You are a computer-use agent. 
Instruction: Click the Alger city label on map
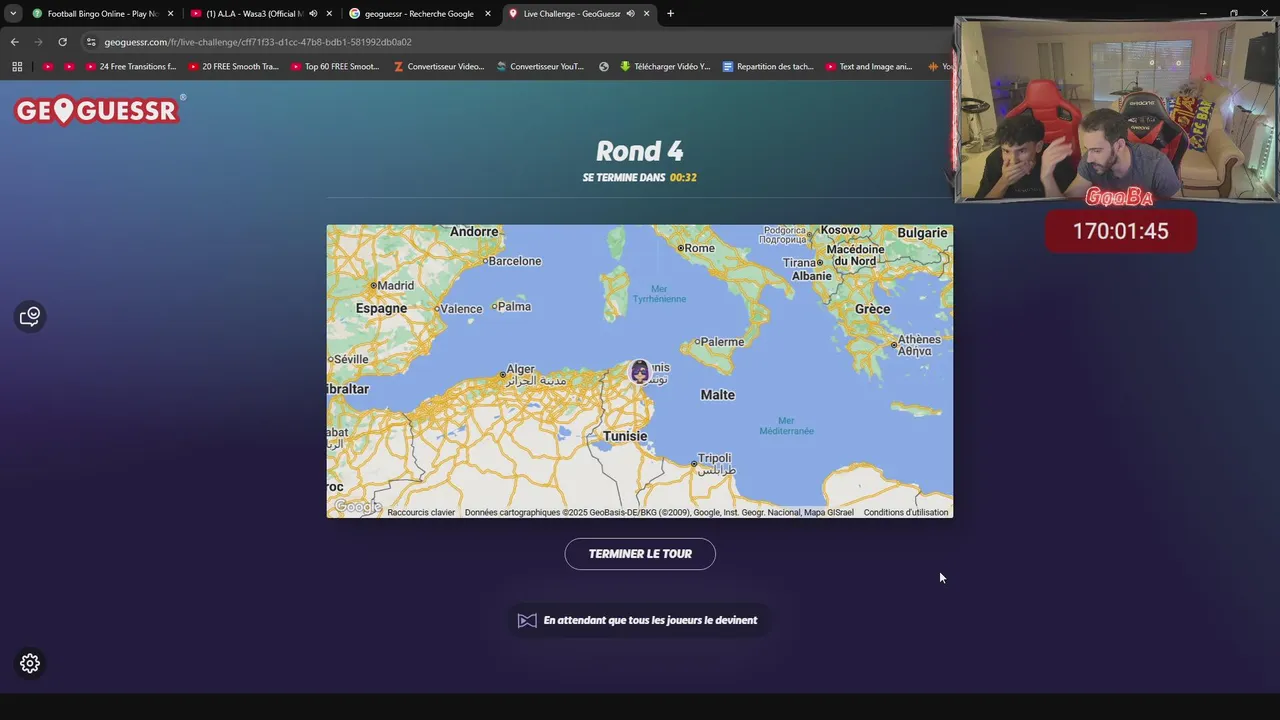(520, 369)
